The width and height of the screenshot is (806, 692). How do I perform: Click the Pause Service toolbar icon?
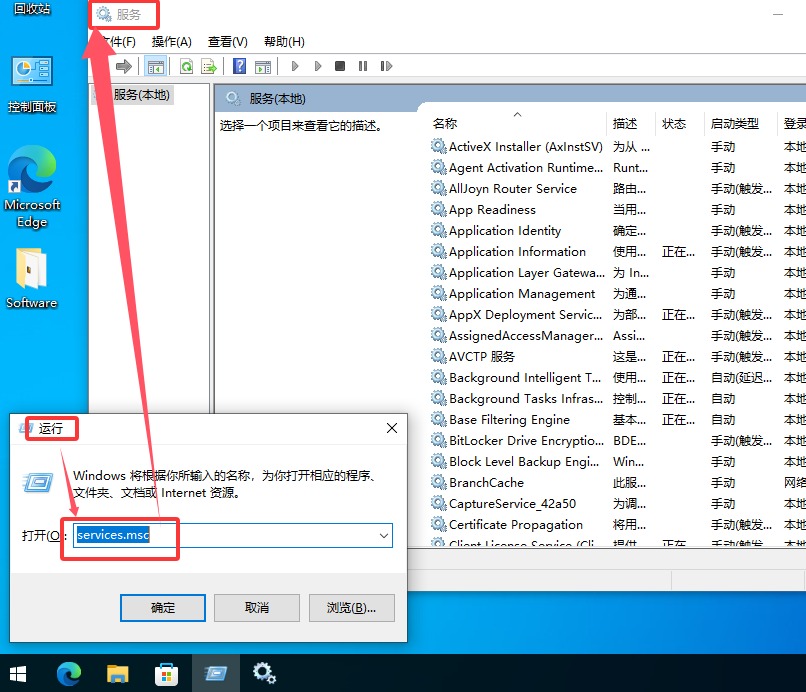pos(364,66)
